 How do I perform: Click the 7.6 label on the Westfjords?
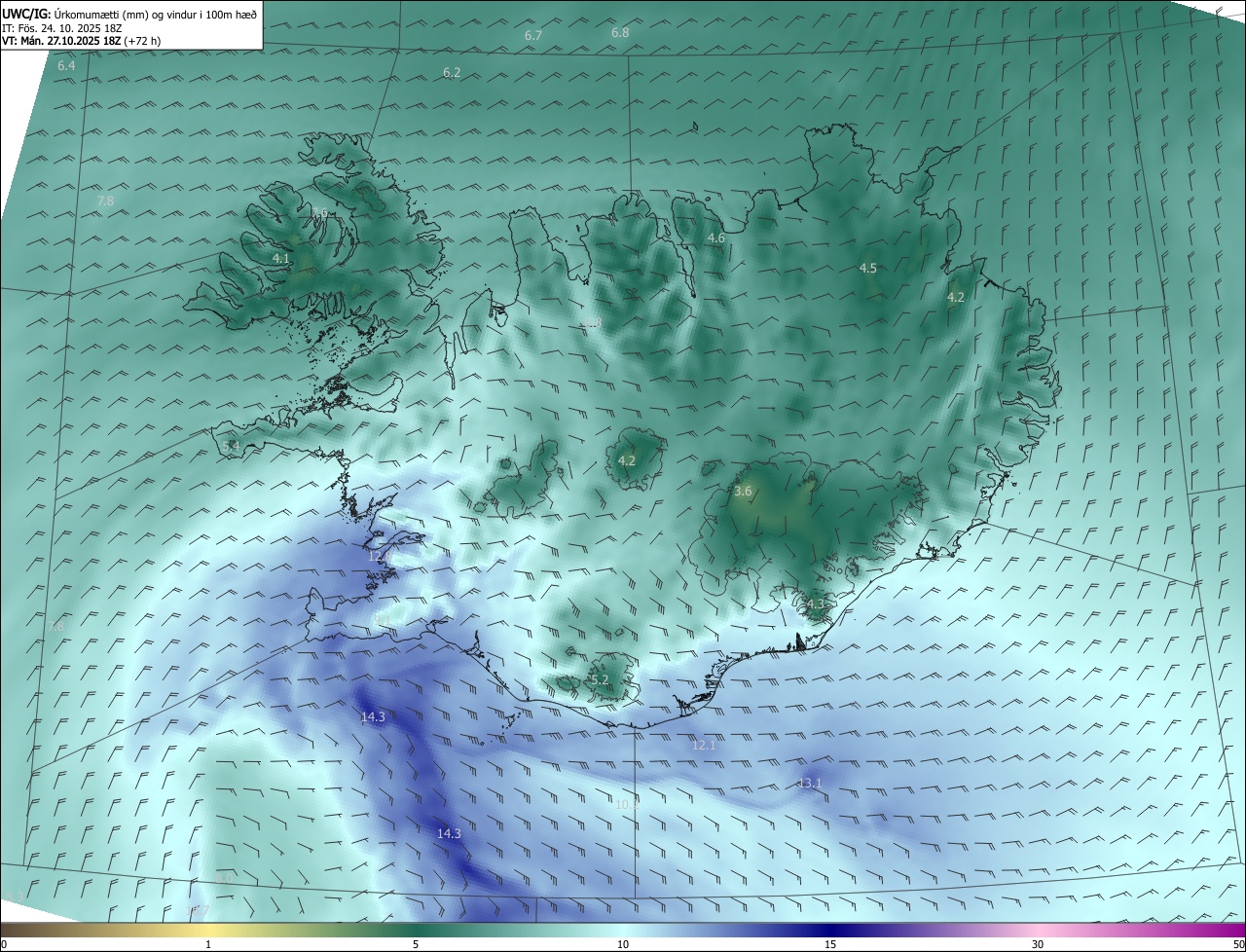pos(319,212)
